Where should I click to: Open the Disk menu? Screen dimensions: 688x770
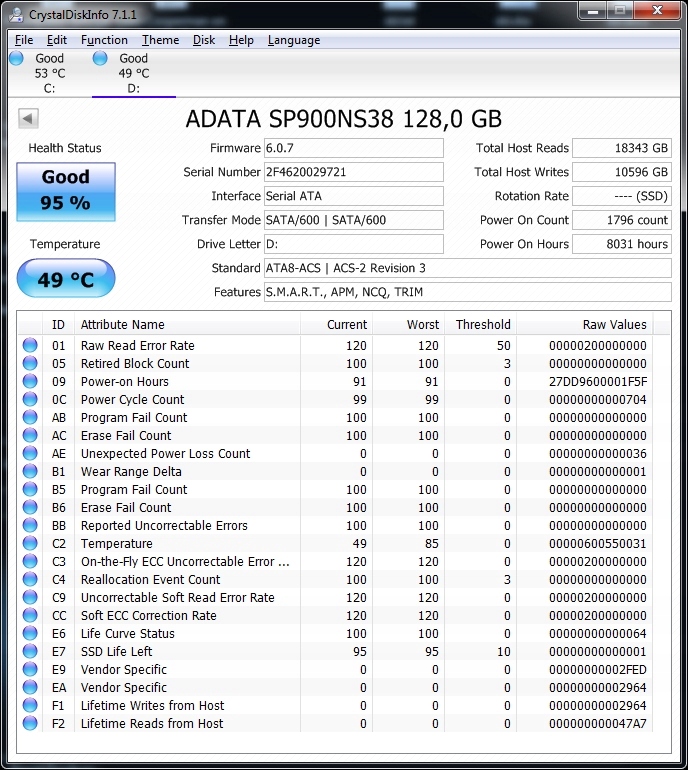tap(204, 40)
